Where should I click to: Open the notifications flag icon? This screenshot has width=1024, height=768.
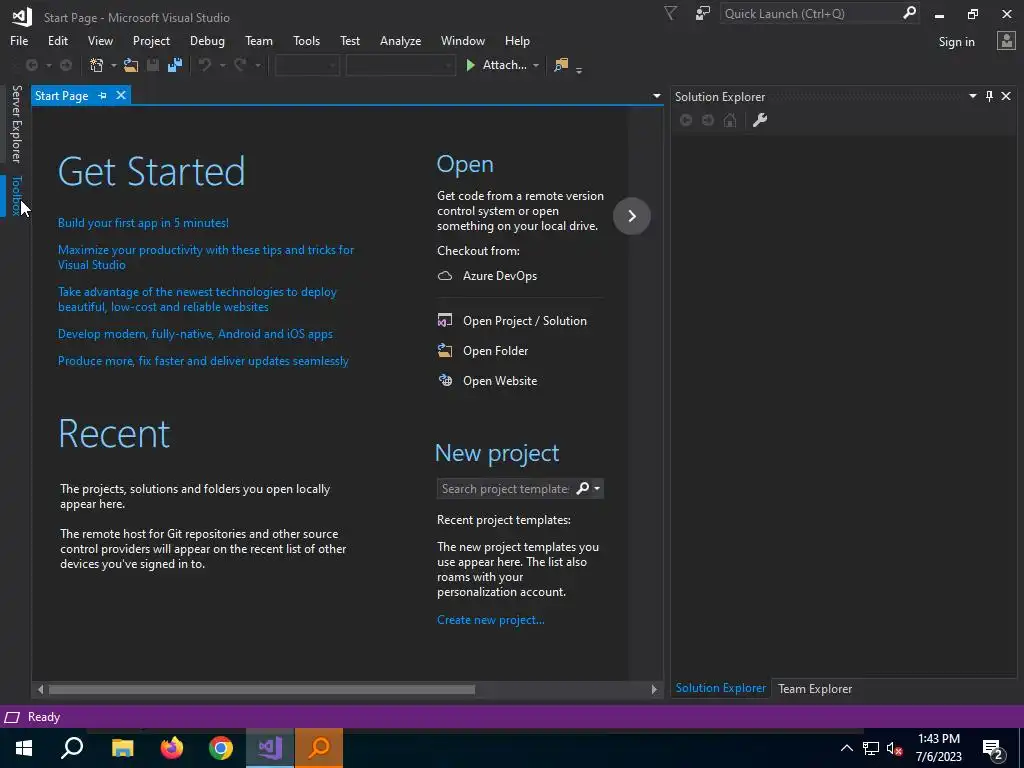coord(671,14)
